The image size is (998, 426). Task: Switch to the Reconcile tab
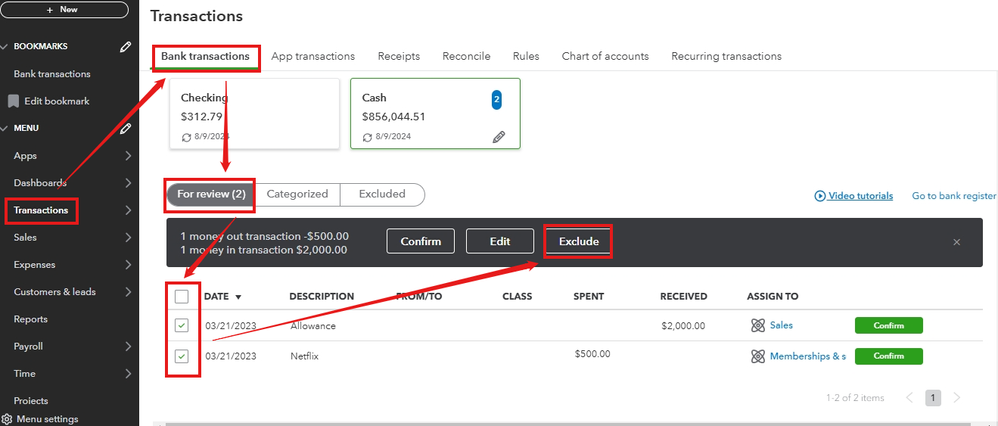coord(466,56)
